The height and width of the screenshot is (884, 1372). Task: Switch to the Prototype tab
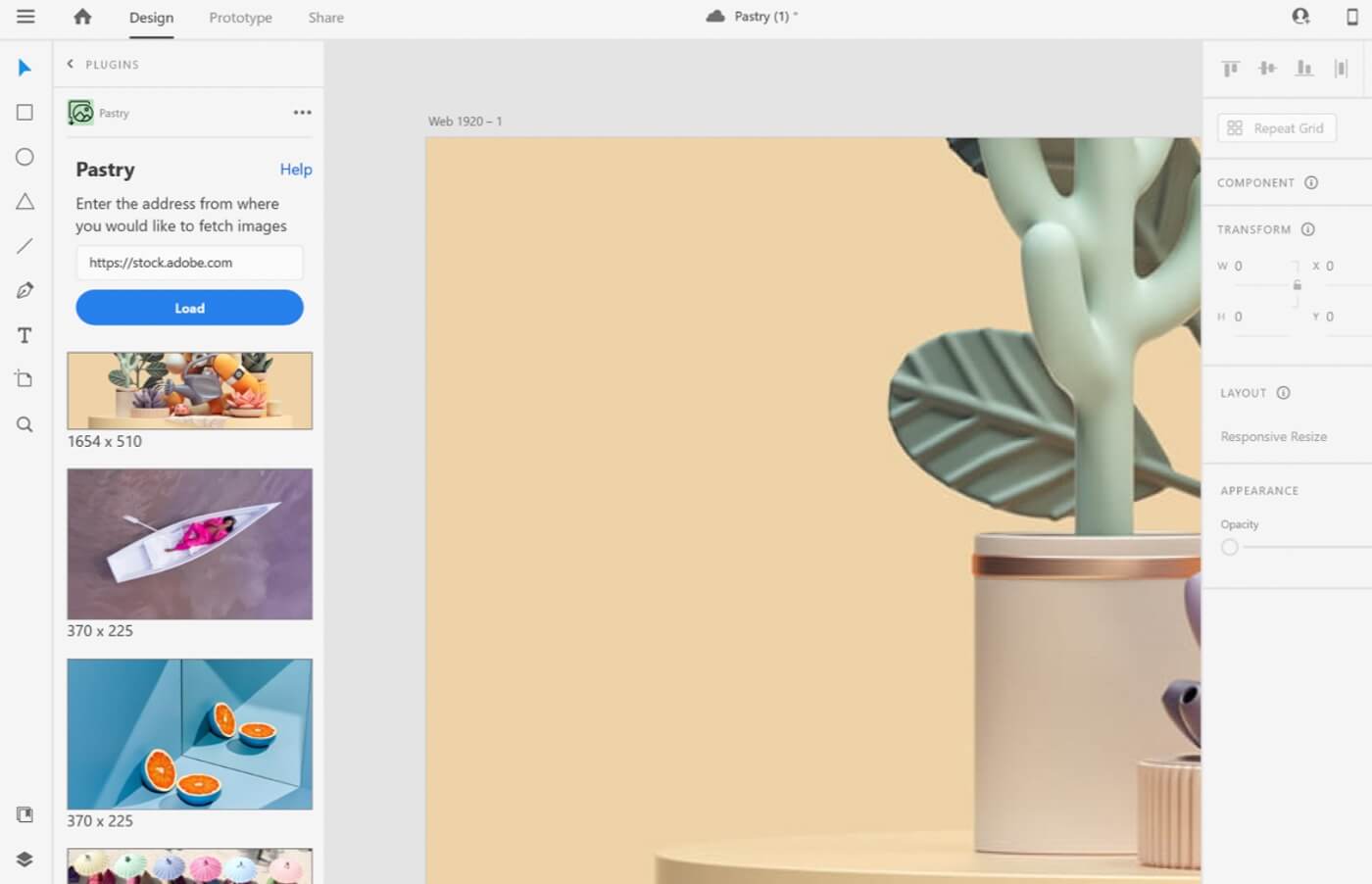(240, 18)
